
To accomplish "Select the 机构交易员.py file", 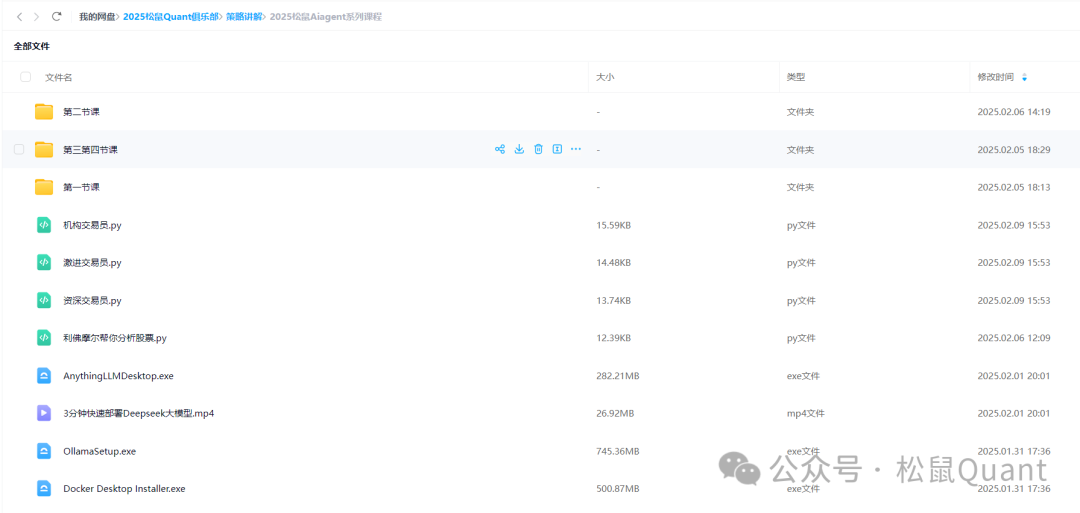I will pos(92,225).
